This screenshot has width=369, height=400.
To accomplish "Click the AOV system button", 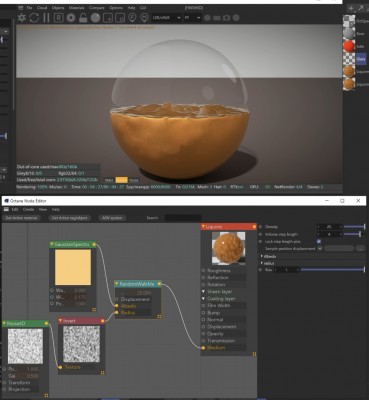I will [112, 218].
